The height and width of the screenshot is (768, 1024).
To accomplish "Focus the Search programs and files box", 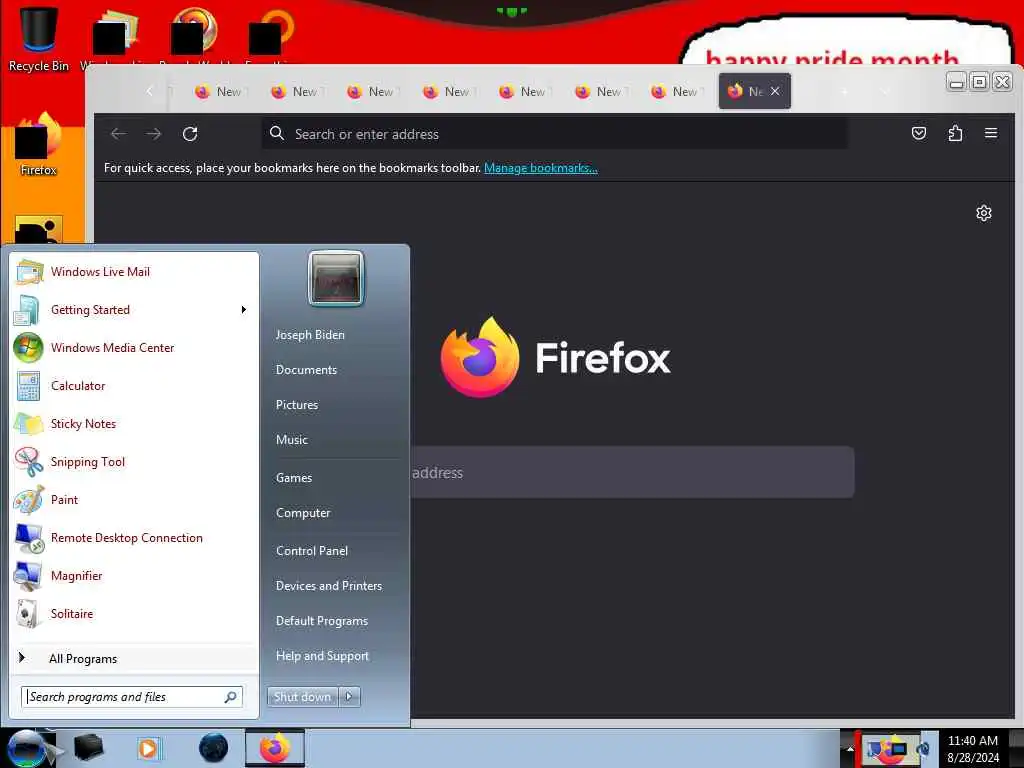I will click(132, 697).
